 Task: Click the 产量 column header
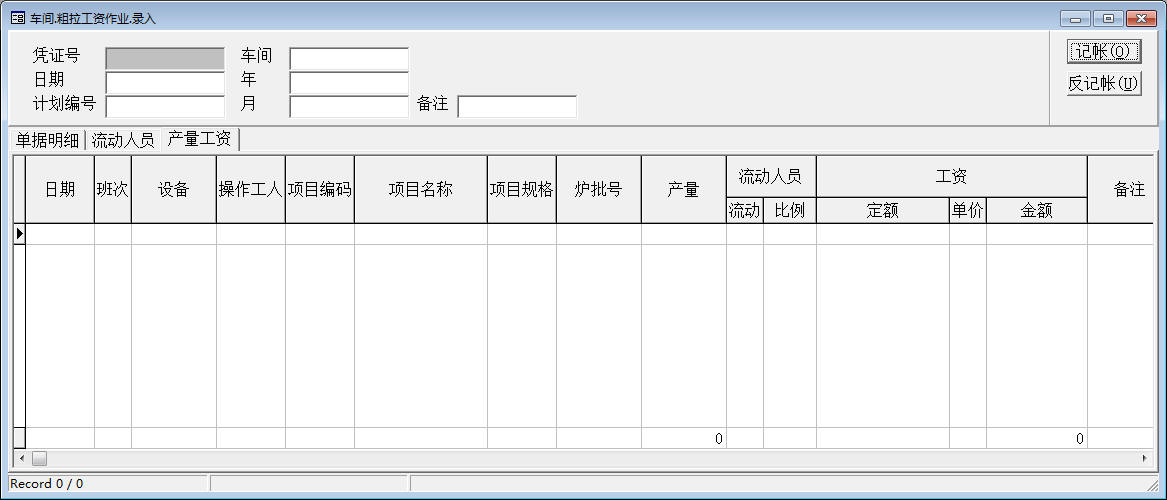683,189
